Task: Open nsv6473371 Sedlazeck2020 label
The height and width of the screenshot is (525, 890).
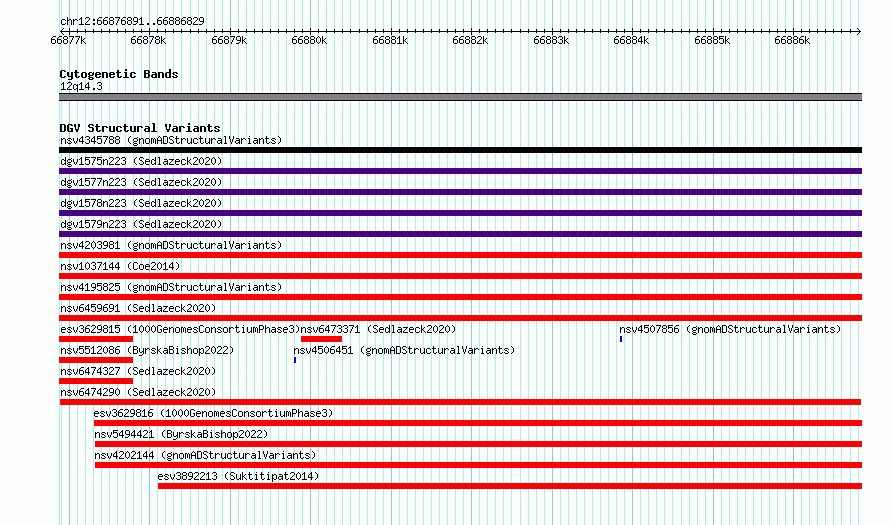Action: pos(378,329)
